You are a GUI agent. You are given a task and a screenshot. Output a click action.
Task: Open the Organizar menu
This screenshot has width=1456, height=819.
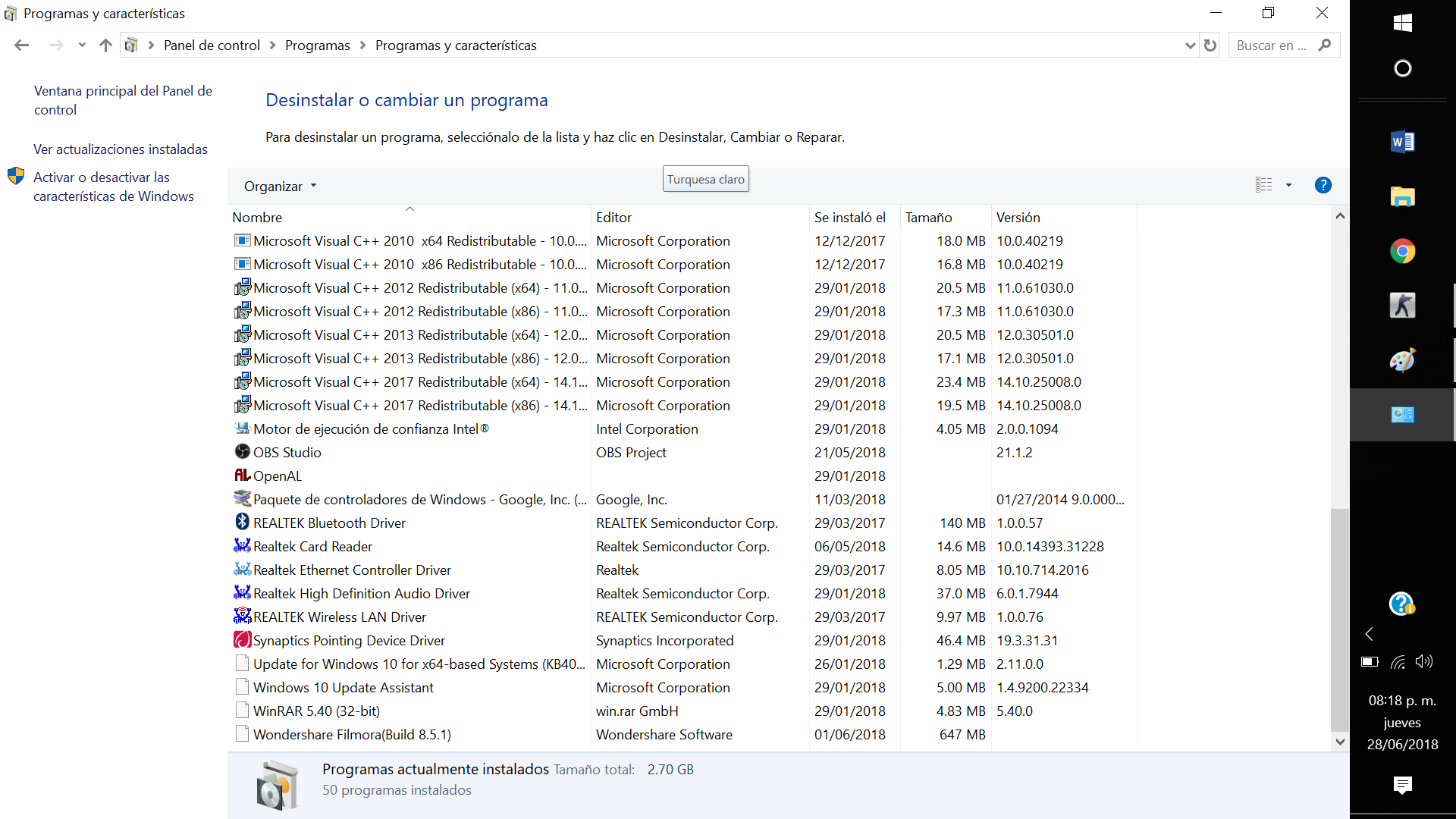280,186
